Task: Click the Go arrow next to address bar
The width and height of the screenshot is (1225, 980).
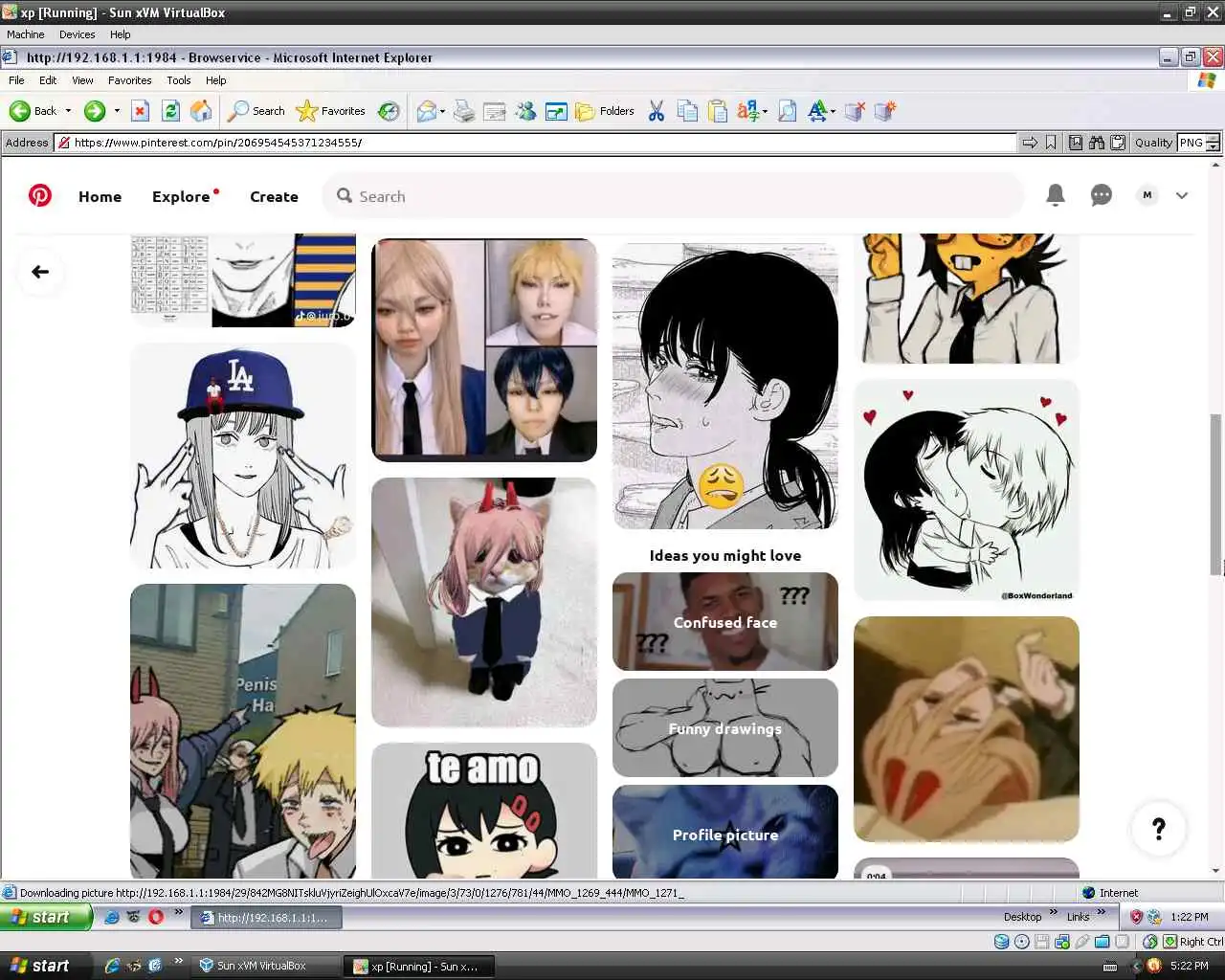Action: (x=1030, y=143)
